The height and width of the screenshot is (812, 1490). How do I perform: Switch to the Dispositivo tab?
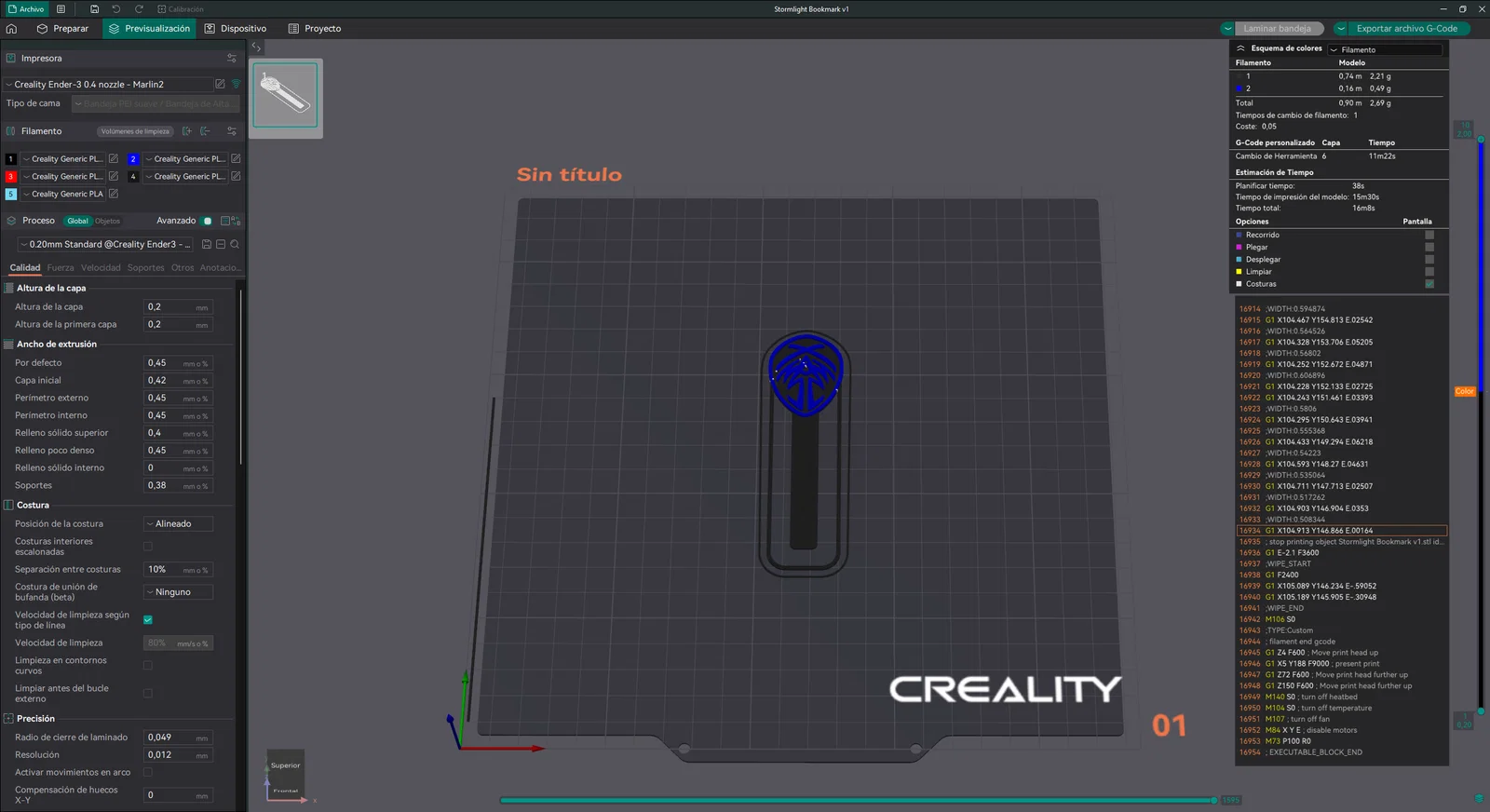coord(236,29)
